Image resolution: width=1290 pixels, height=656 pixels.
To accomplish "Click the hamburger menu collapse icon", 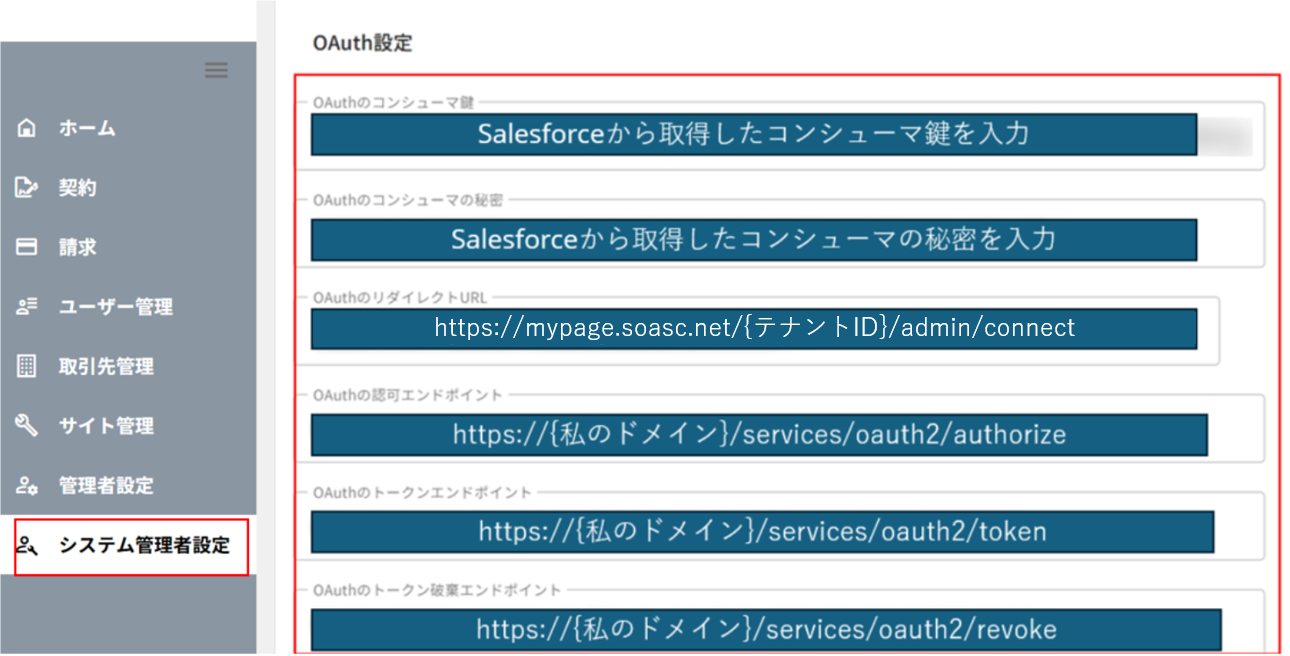I will coord(216,70).
